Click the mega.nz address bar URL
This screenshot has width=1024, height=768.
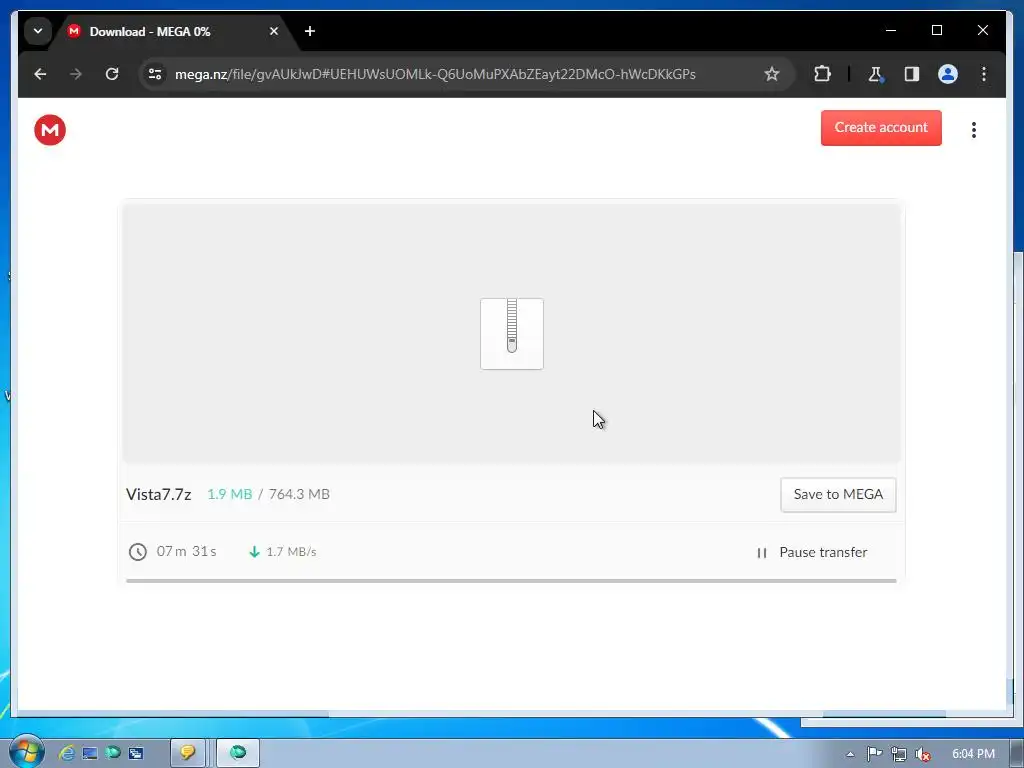point(435,74)
